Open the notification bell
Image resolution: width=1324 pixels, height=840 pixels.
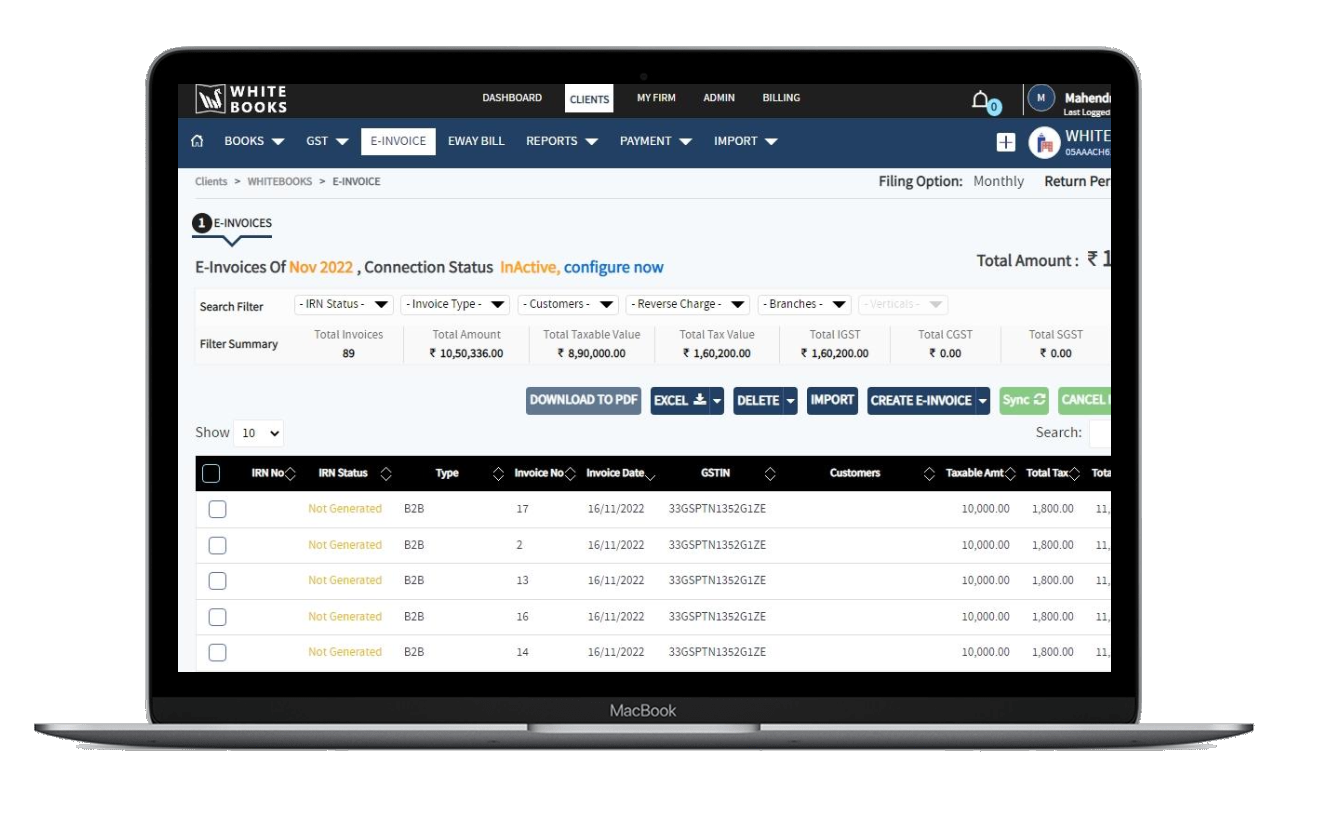981,100
